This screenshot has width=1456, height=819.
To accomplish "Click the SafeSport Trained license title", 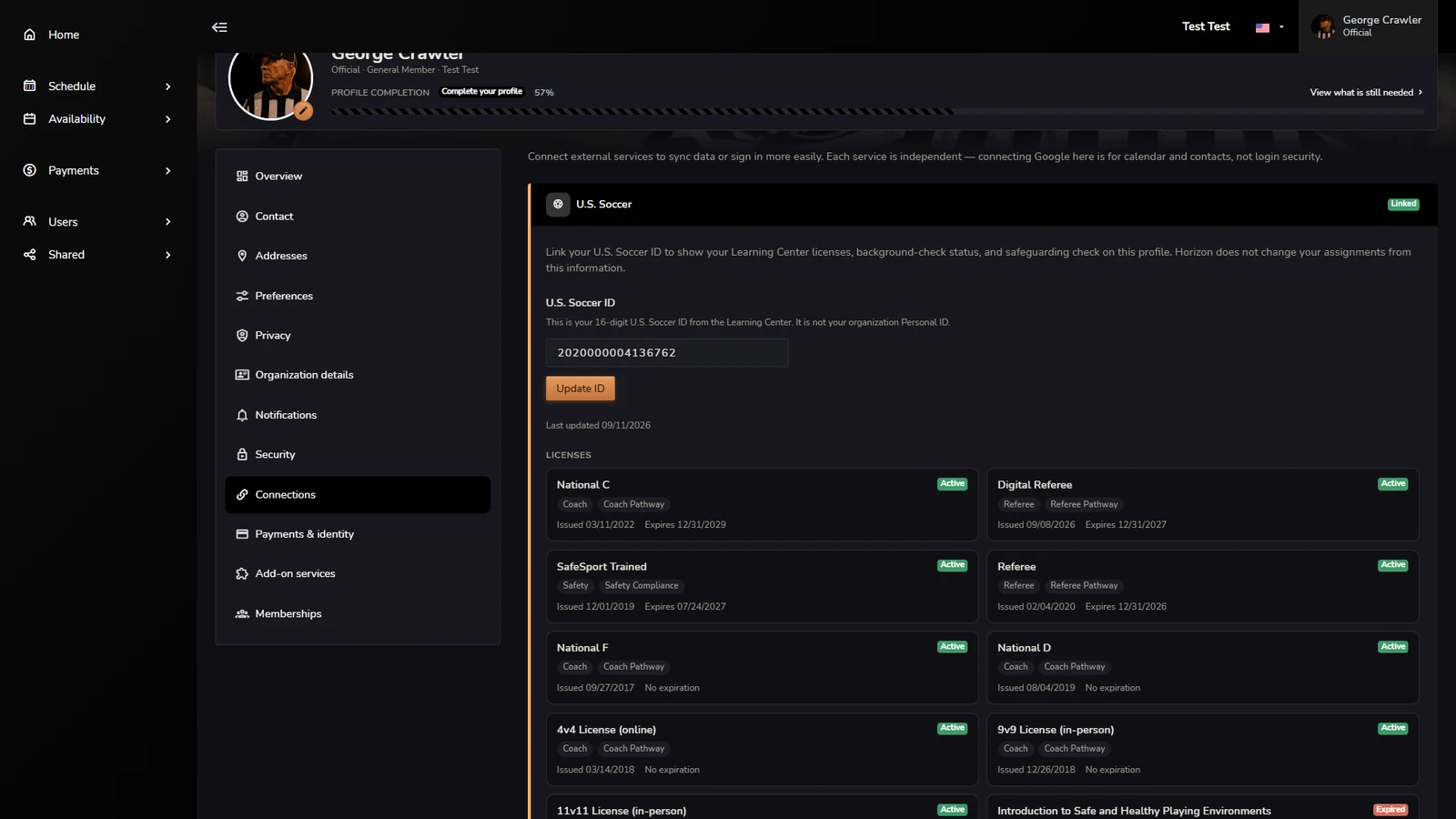I will pos(602,567).
